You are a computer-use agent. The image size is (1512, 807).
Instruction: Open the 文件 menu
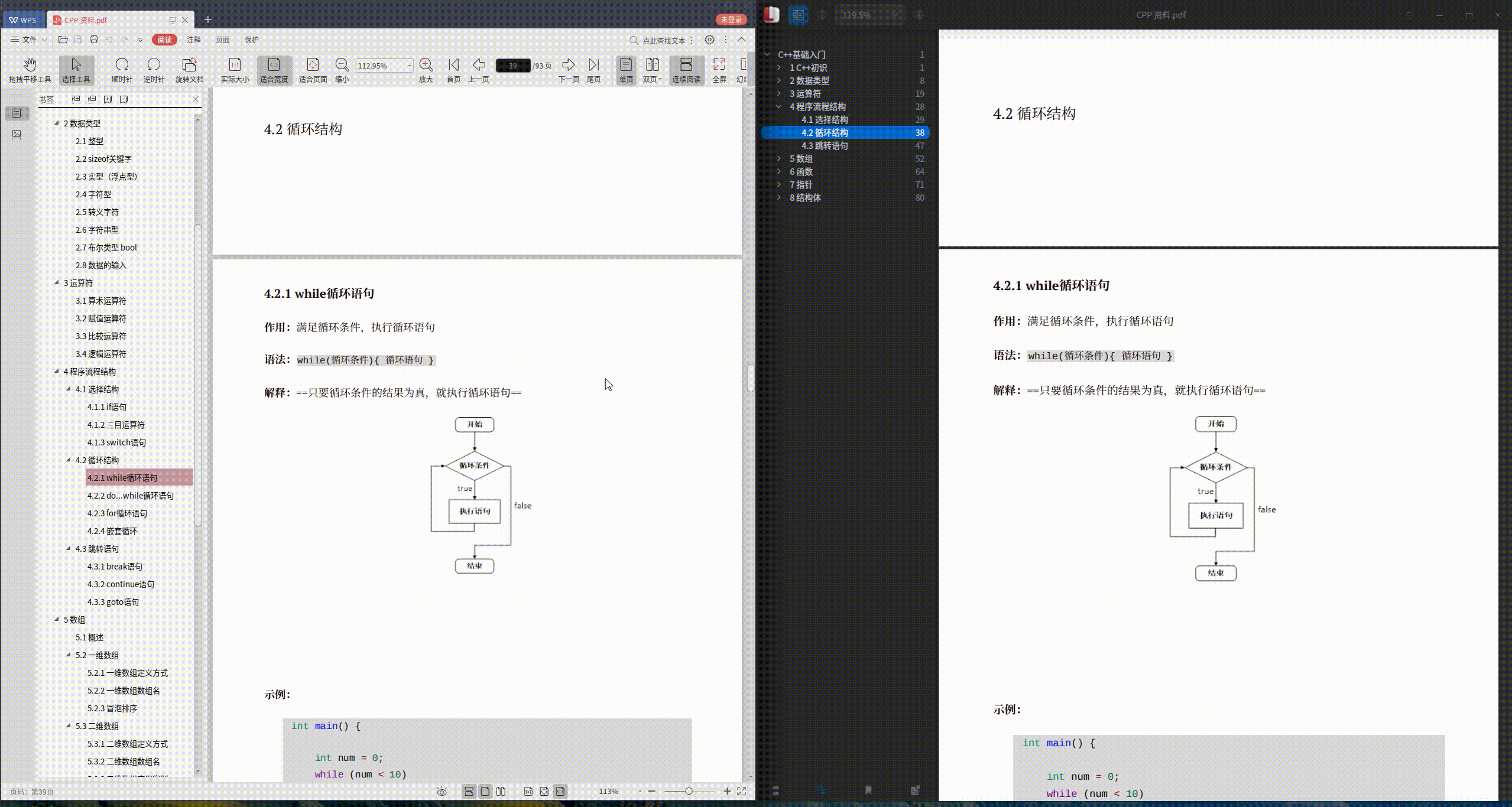28,40
